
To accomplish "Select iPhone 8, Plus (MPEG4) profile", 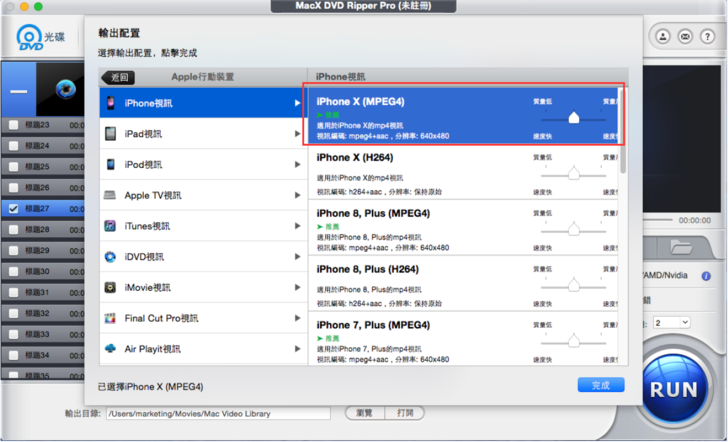I will coord(464,228).
